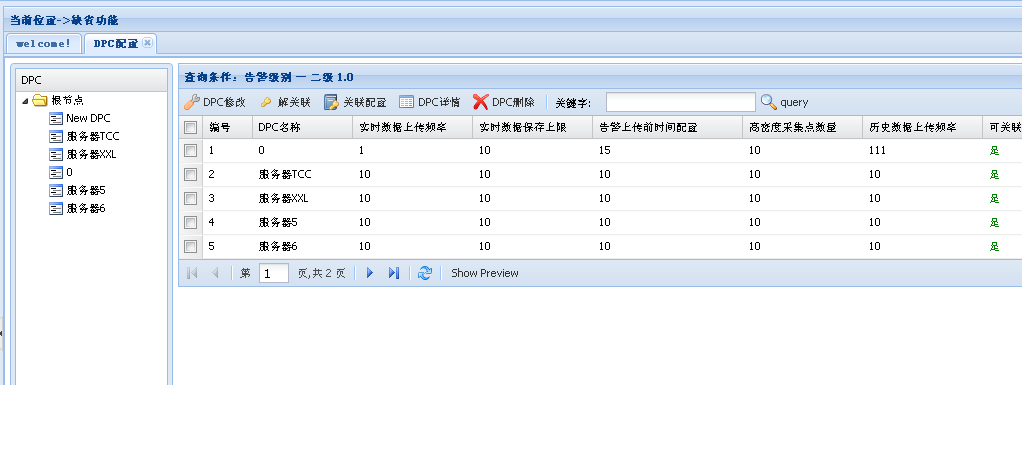The image size is (1022, 450).
Task: Check the checkbox for 服务器5 row
Action: [x=190, y=222]
